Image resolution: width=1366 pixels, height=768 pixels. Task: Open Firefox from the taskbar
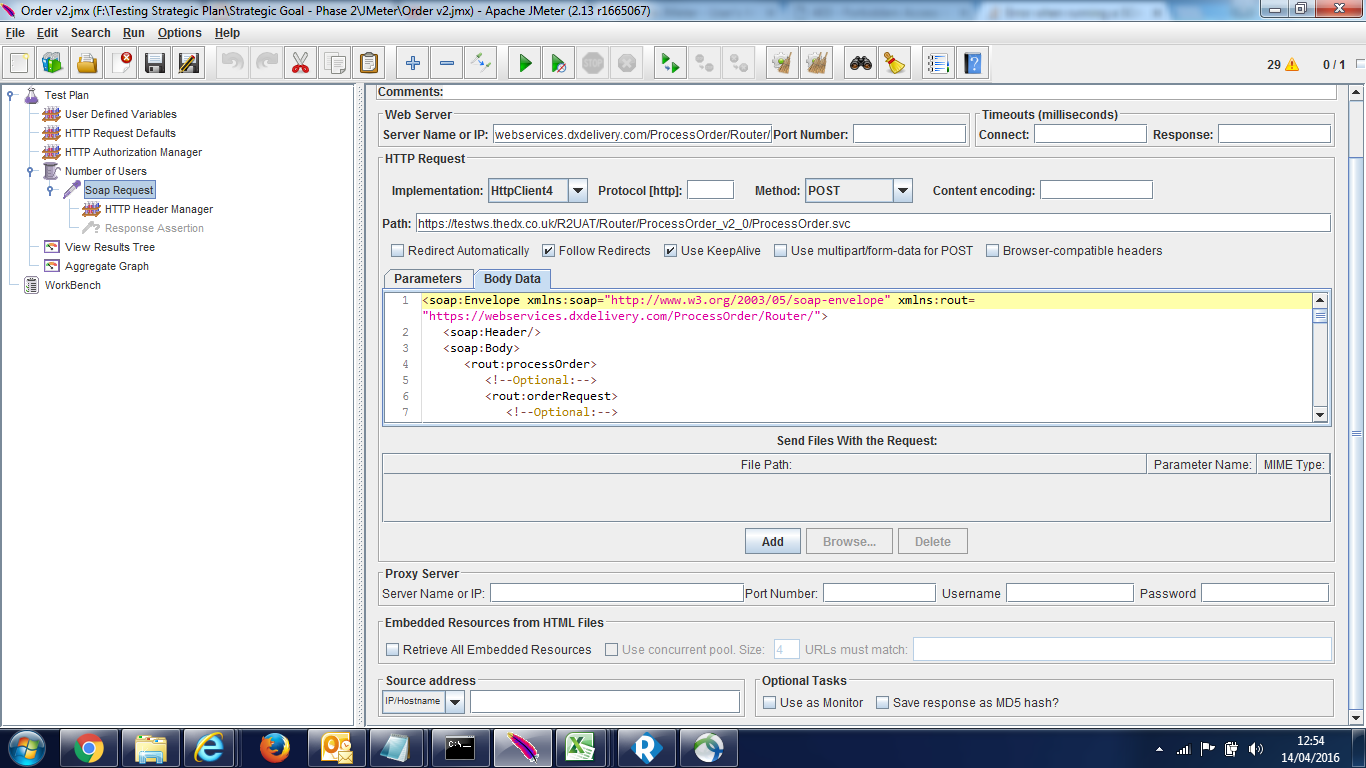[274, 748]
